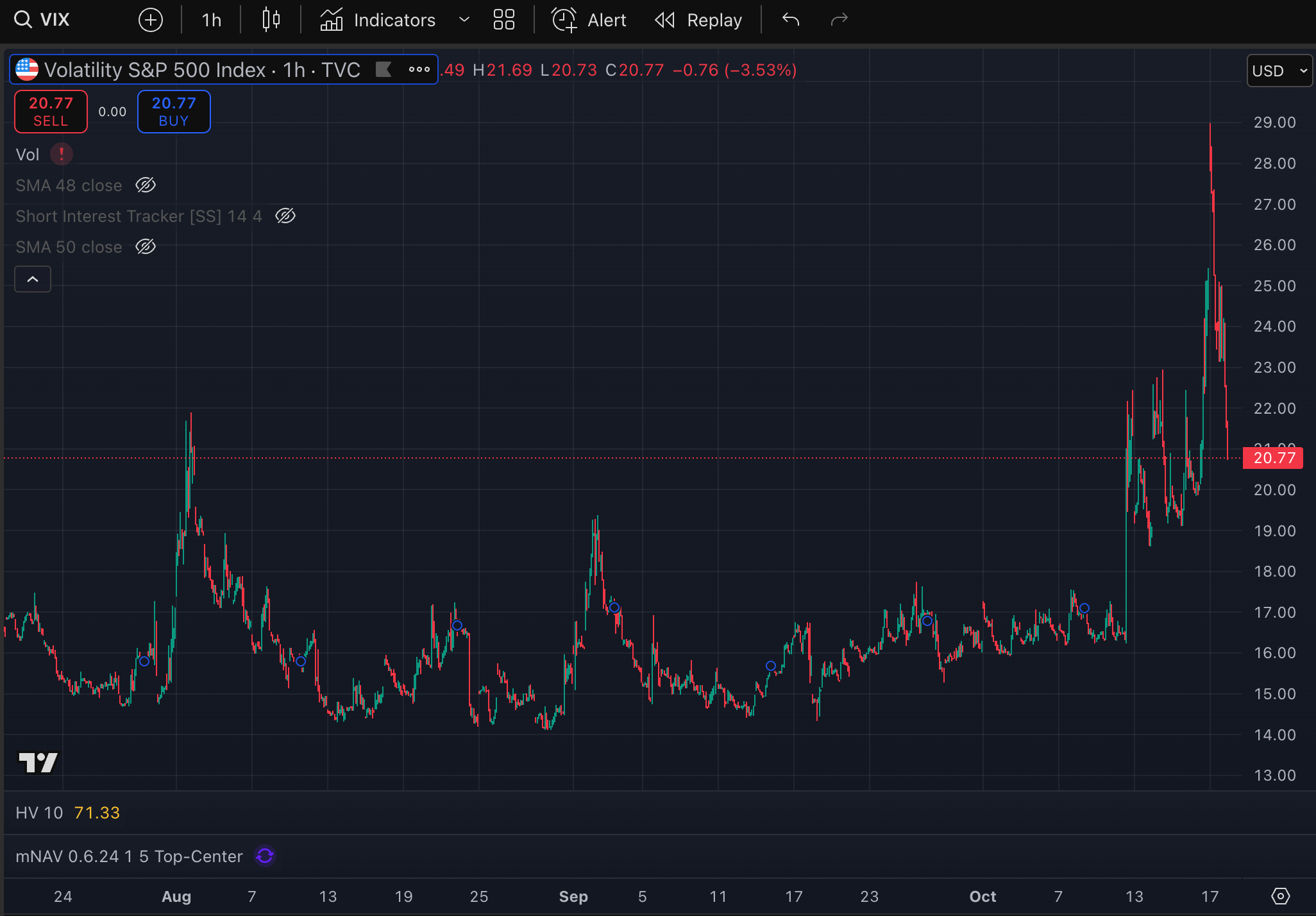Click the Vol error warning icon
This screenshot has width=1316, height=916.
(x=62, y=155)
